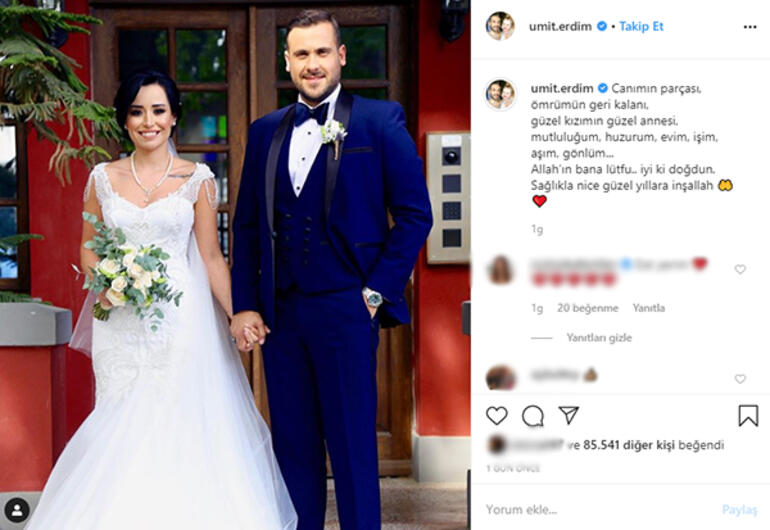Click the header profile avatar
This screenshot has height=530, width=770.
[x=500, y=26]
